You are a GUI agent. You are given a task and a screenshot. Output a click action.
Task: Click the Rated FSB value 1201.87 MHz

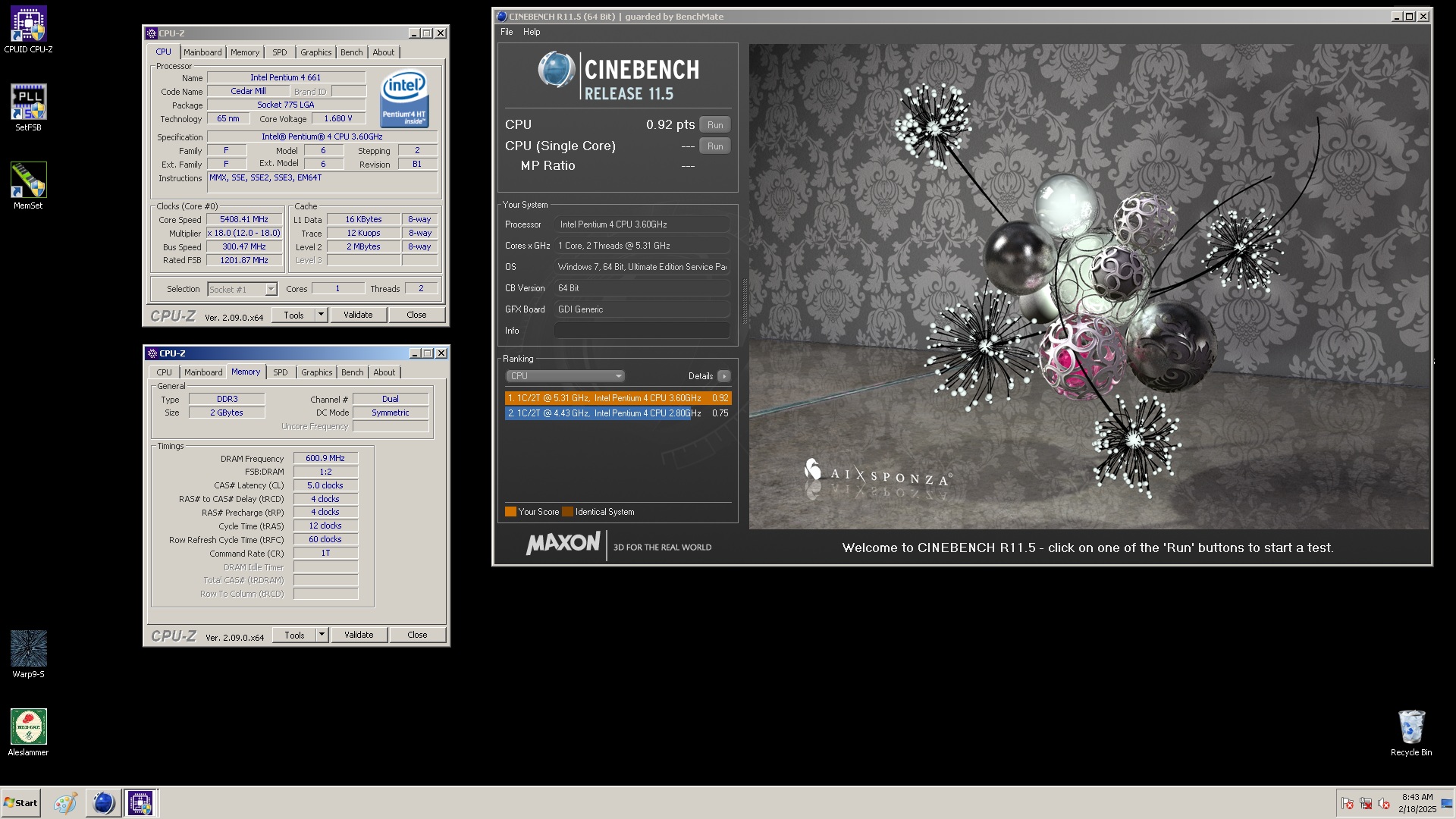(x=244, y=260)
